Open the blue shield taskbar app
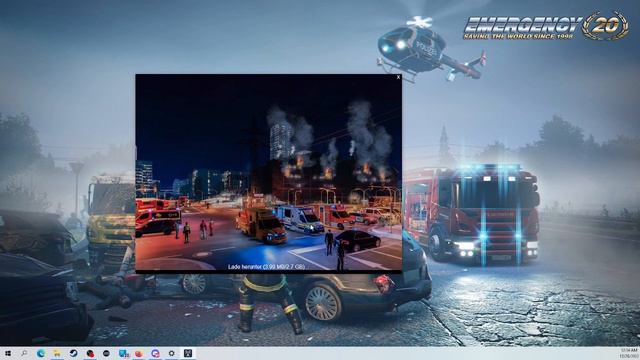 (123, 353)
